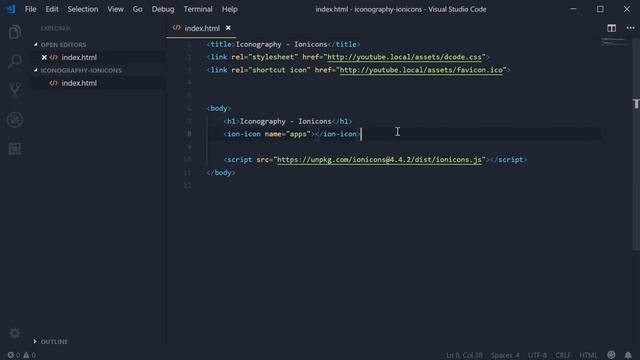
Task: Click the minimap code overview
Action: pos(613,42)
